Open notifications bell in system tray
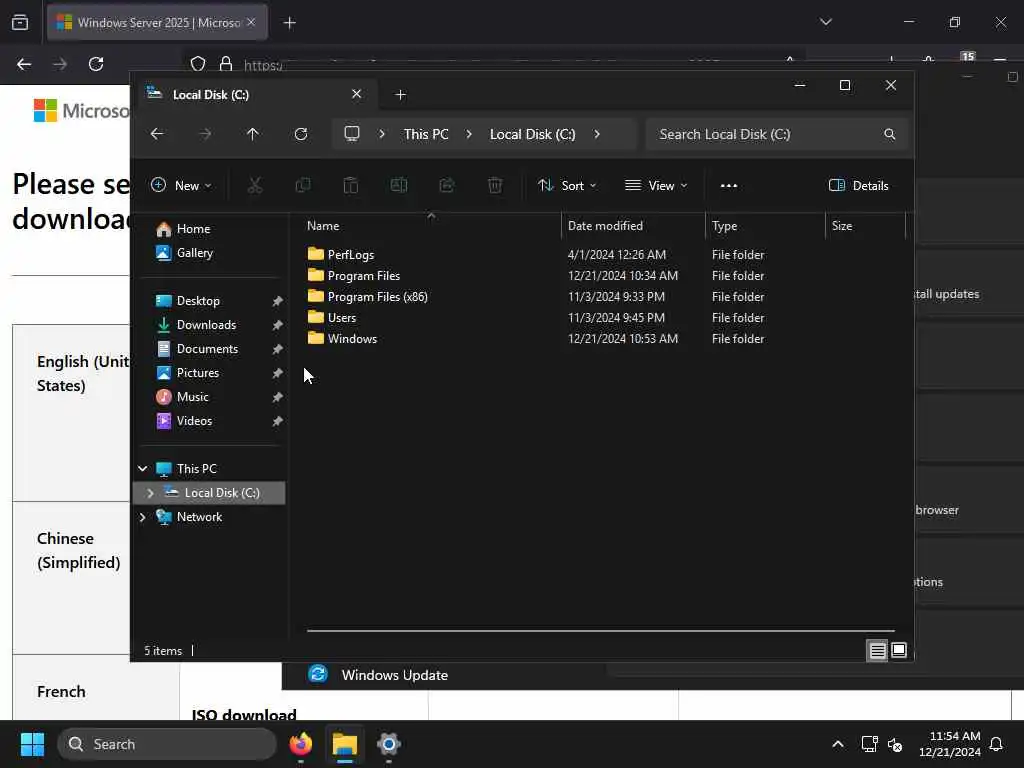The image size is (1024, 768). (x=997, y=744)
